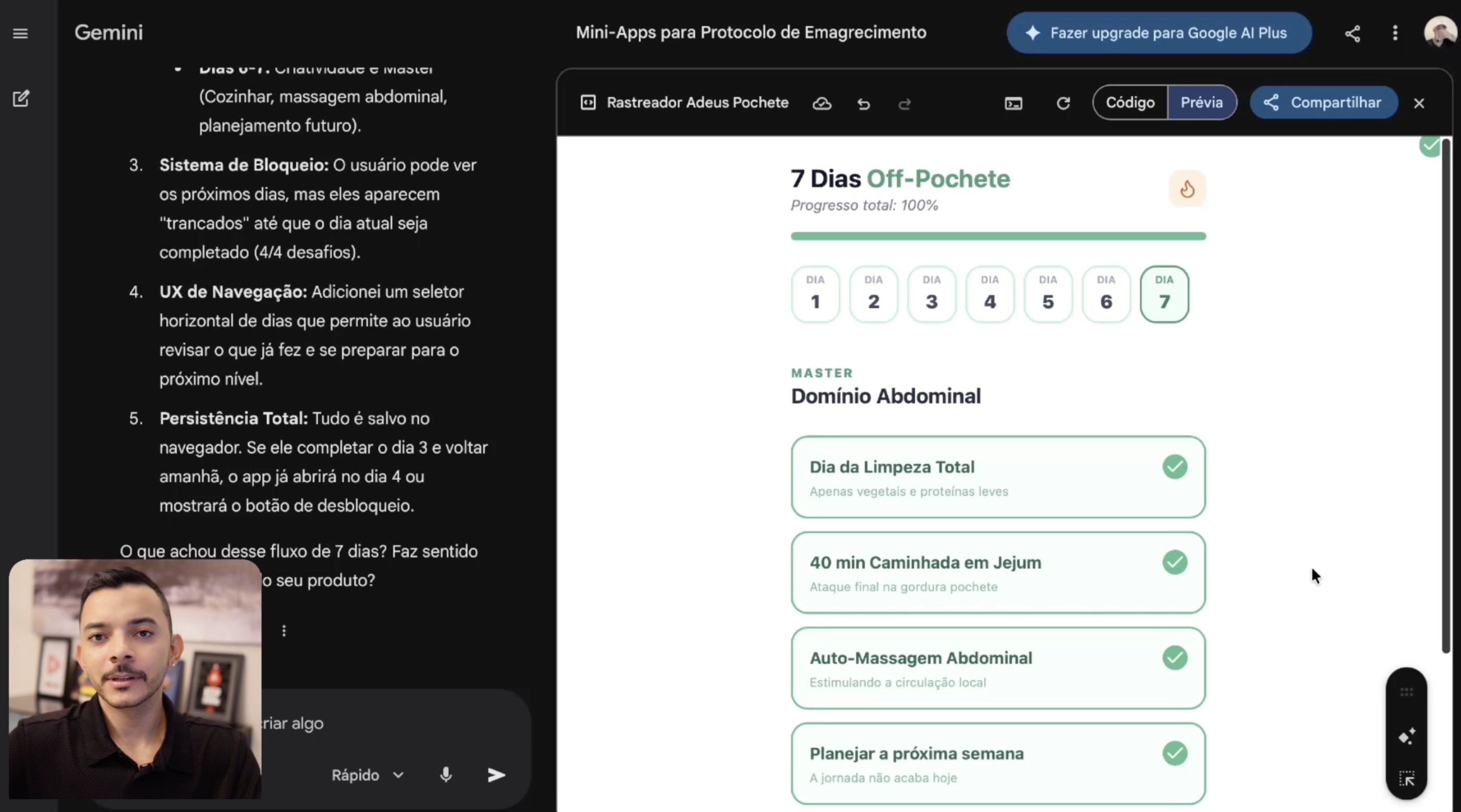Click the Compartilhar button

tap(1324, 103)
